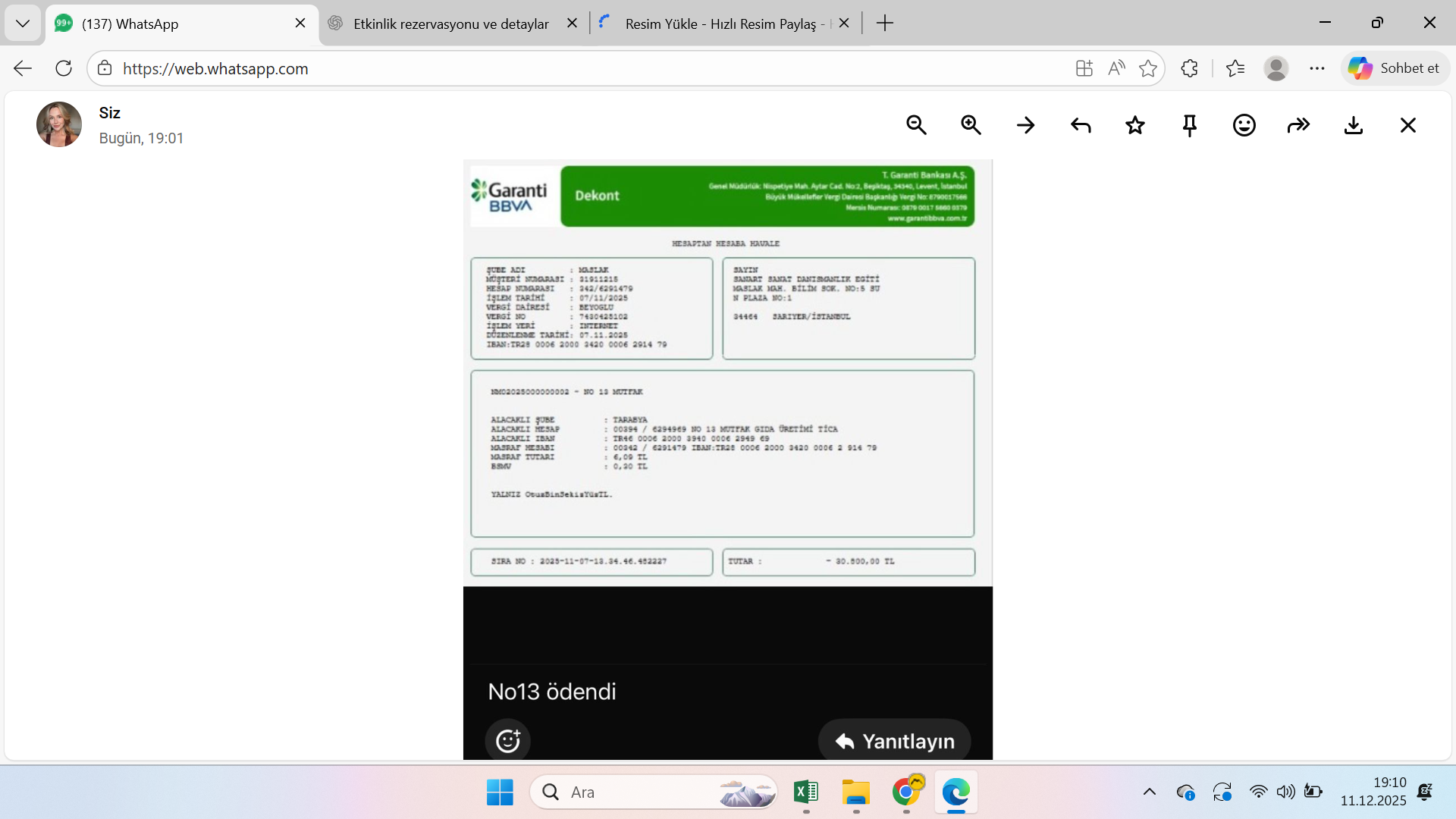React with the smiley emoji icon
Screen dimensions: 1456x819
(1244, 125)
